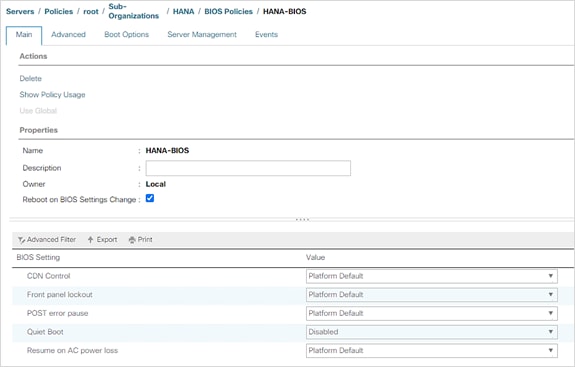Open the Boot Options tab
Screen dimensions: 575x367
click(127, 34)
